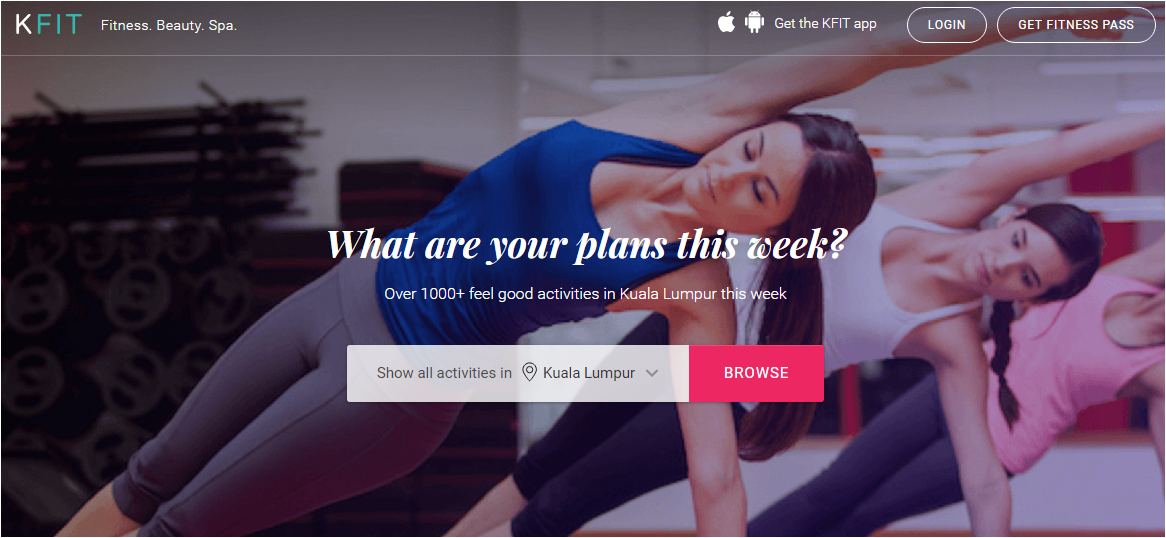Click the Over 1000+ feel good activities text

click(585, 293)
